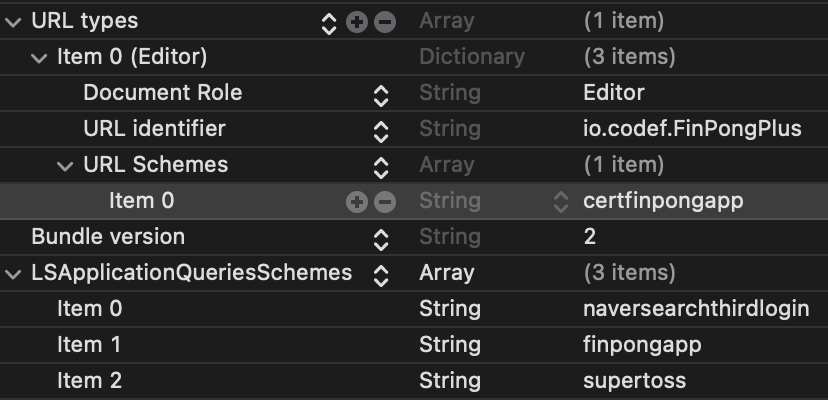Click the finpongapp value
The width and height of the screenshot is (828, 400).
pyautogui.click(x=642, y=345)
